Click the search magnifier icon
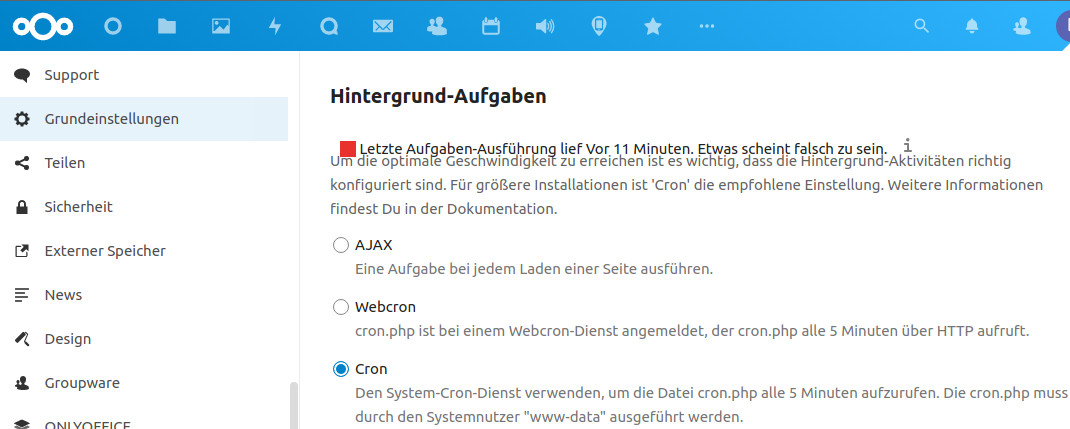Image resolution: width=1070 pixels, height=429 pixels. pos(922,27)
